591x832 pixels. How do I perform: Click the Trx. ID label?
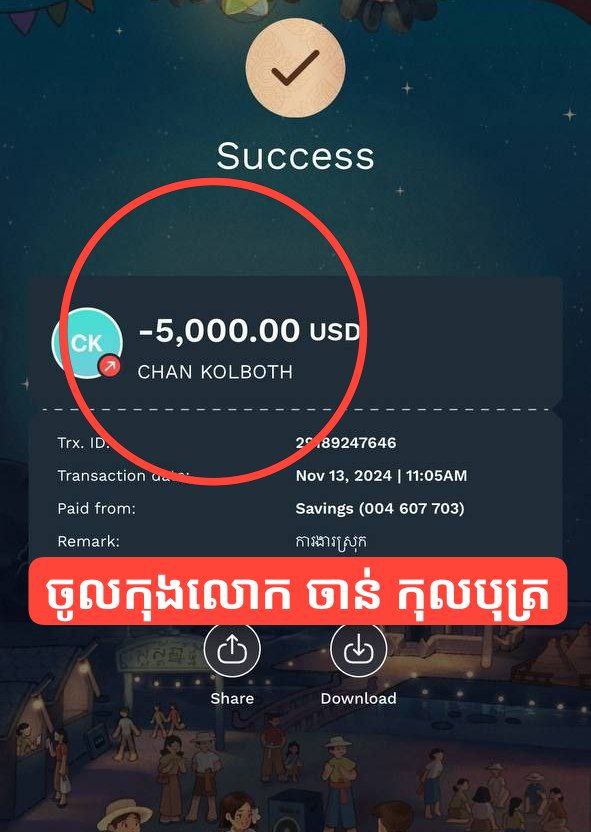tap(83, 443)
